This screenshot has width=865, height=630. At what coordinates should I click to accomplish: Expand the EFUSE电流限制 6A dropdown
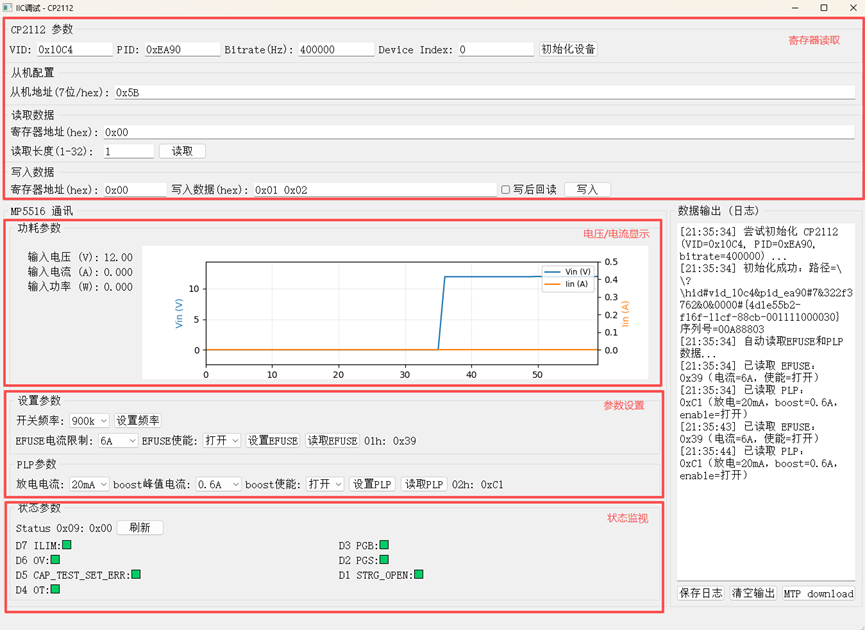coord(117,440)
